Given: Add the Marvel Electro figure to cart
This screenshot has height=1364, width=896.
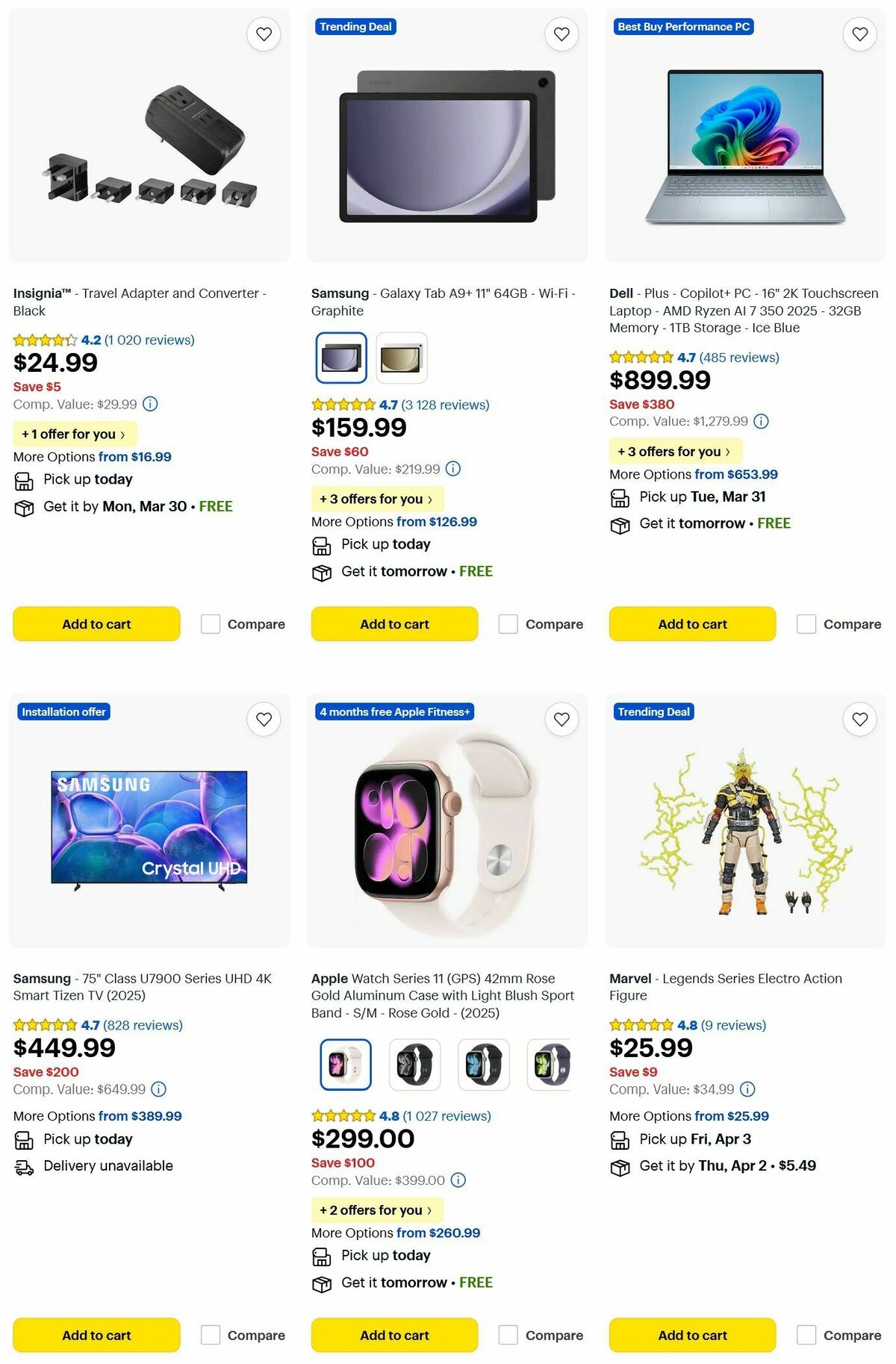Looking at the screenshot, I should (692, 1335).
